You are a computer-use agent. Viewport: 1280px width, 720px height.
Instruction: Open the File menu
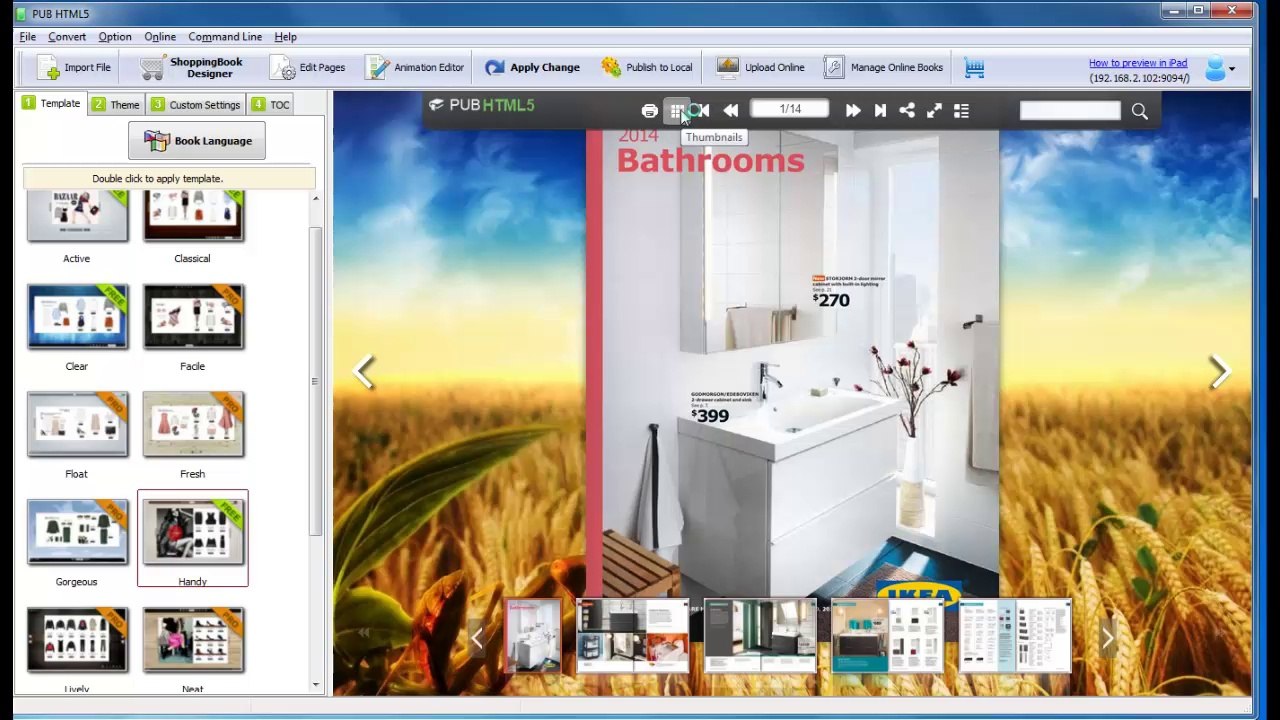coord(27,37)
